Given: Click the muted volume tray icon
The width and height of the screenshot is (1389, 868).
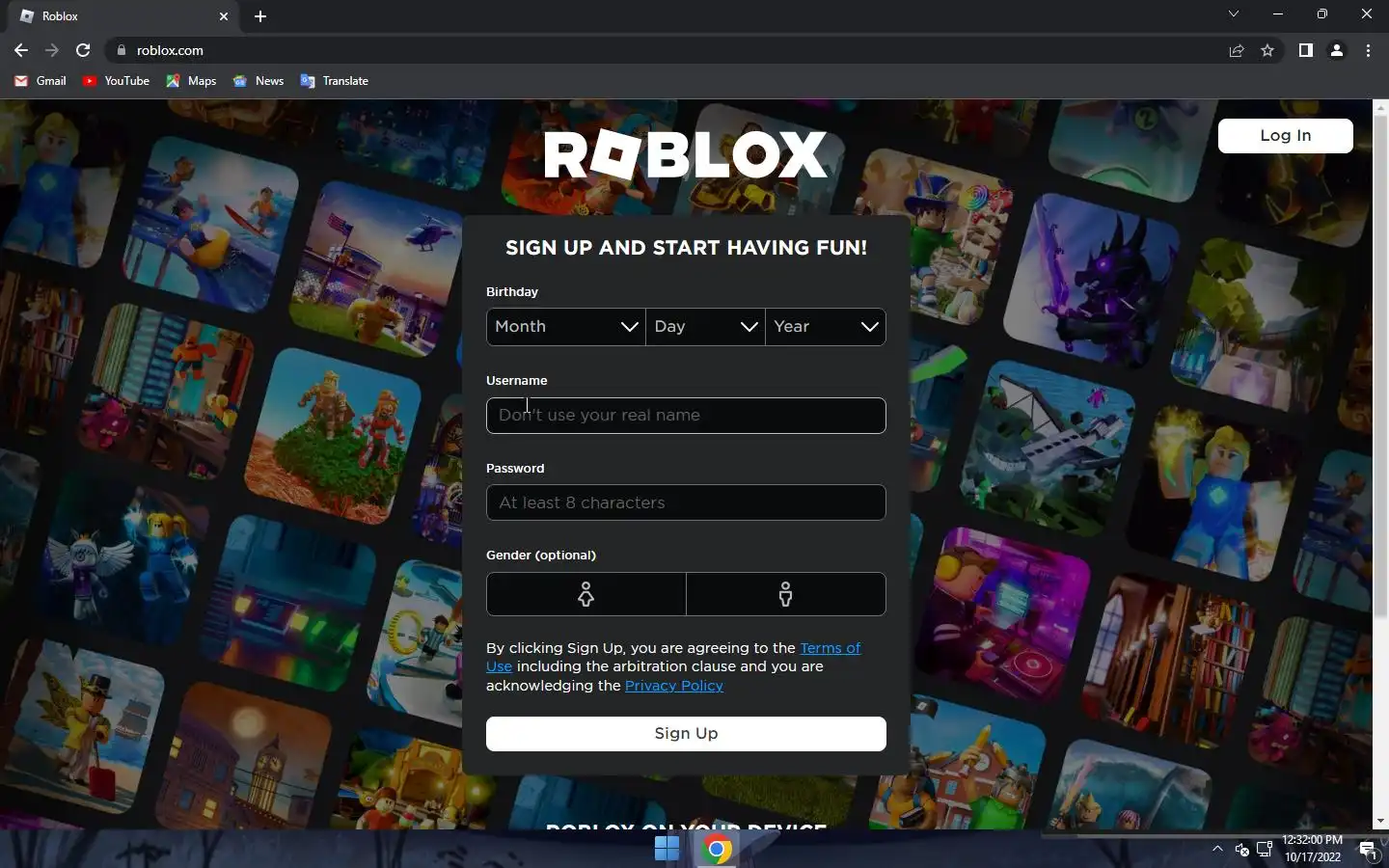Looking at the screenshot, I should click(x=1242, y=850).
